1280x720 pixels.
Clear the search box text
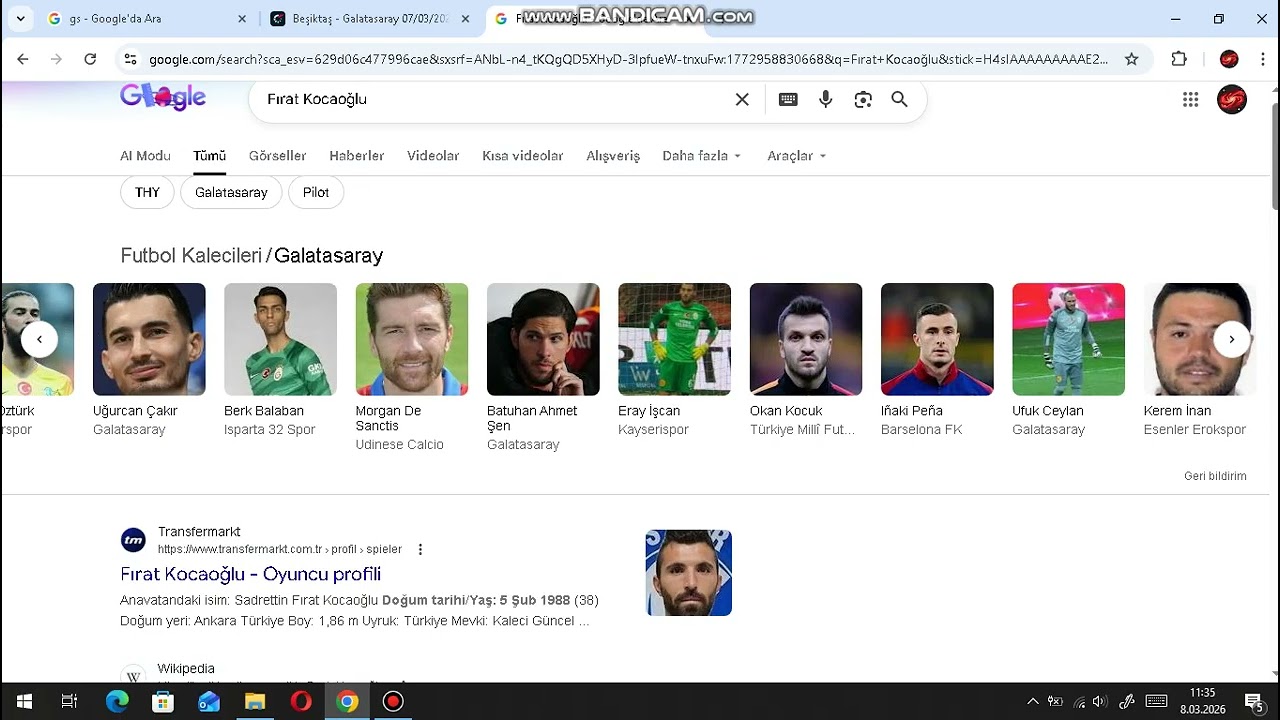[x=742, y=99]
